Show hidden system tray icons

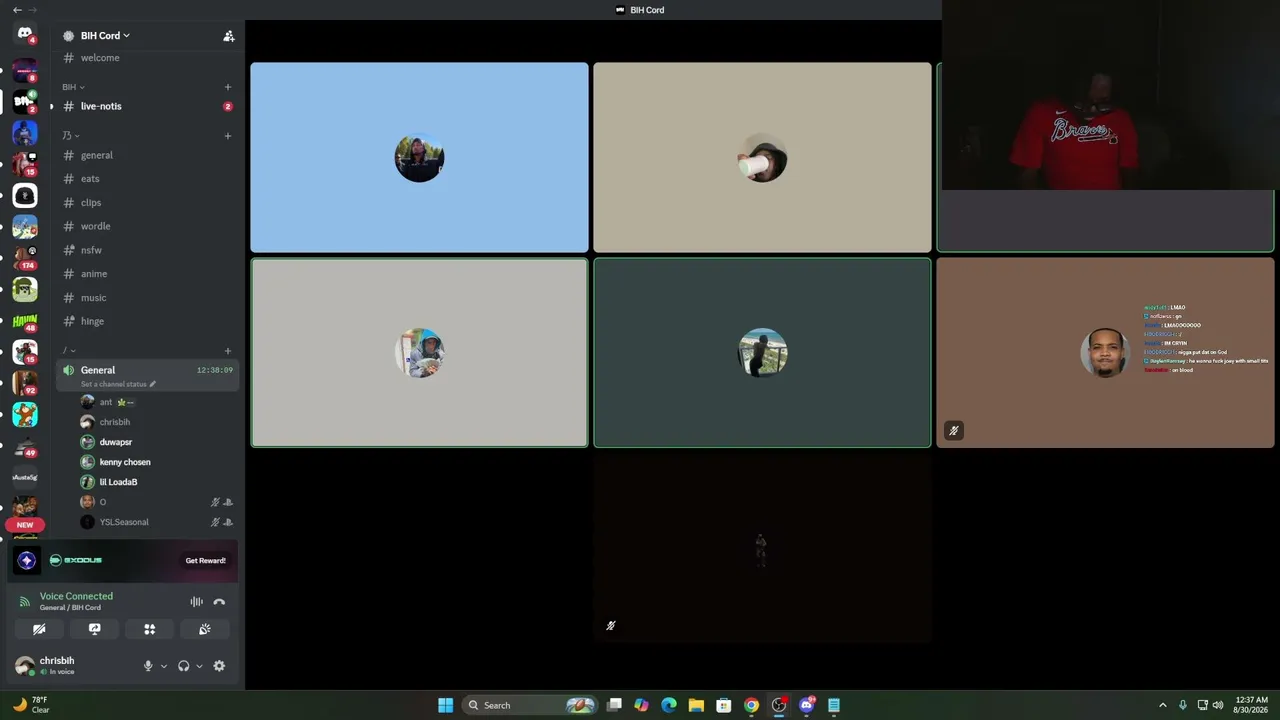click(1162, 705)
